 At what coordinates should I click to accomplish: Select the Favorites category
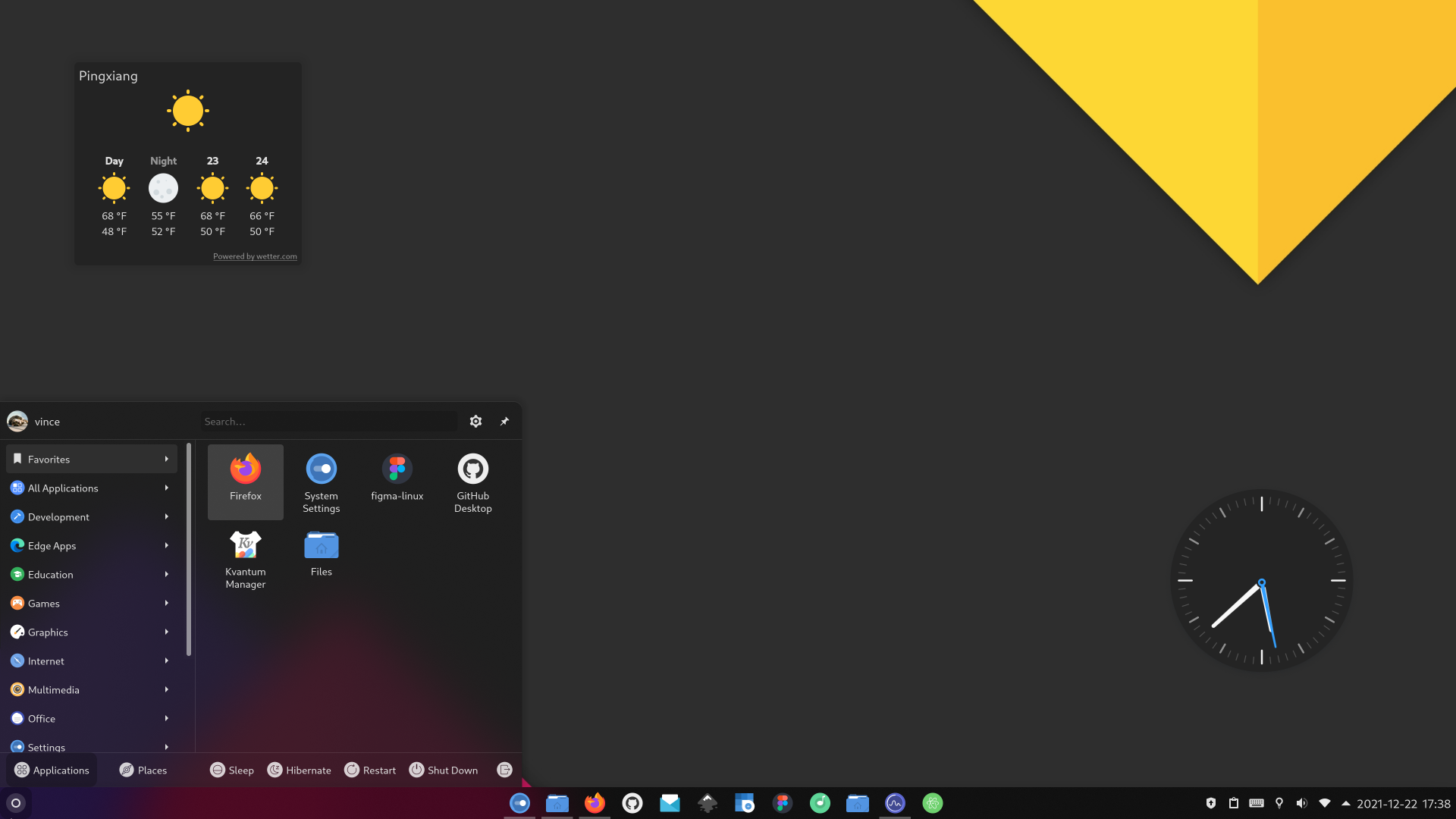92,459
